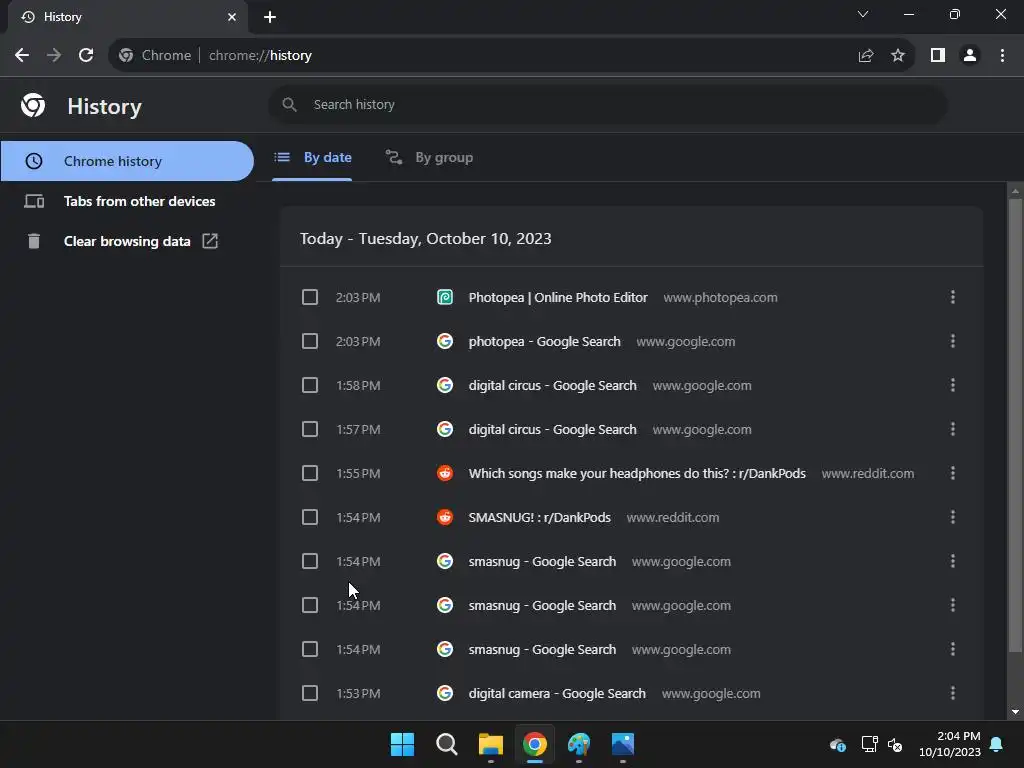The height and width of the screenshot is (768, 1024).
Task: Check the Photopea Online Photo Editor entry
Action: [x=310, y=298]
